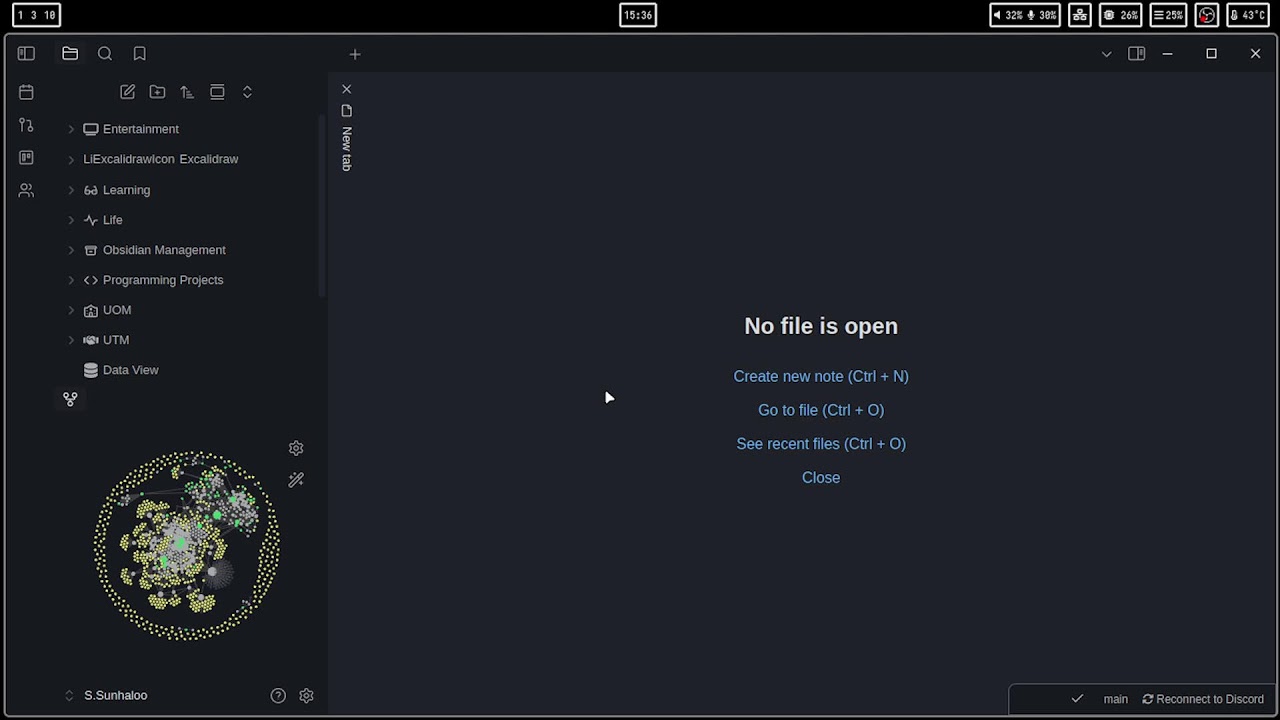
Task: Click the auto-reveal current file icon
Action: click(x=217, y=92)
